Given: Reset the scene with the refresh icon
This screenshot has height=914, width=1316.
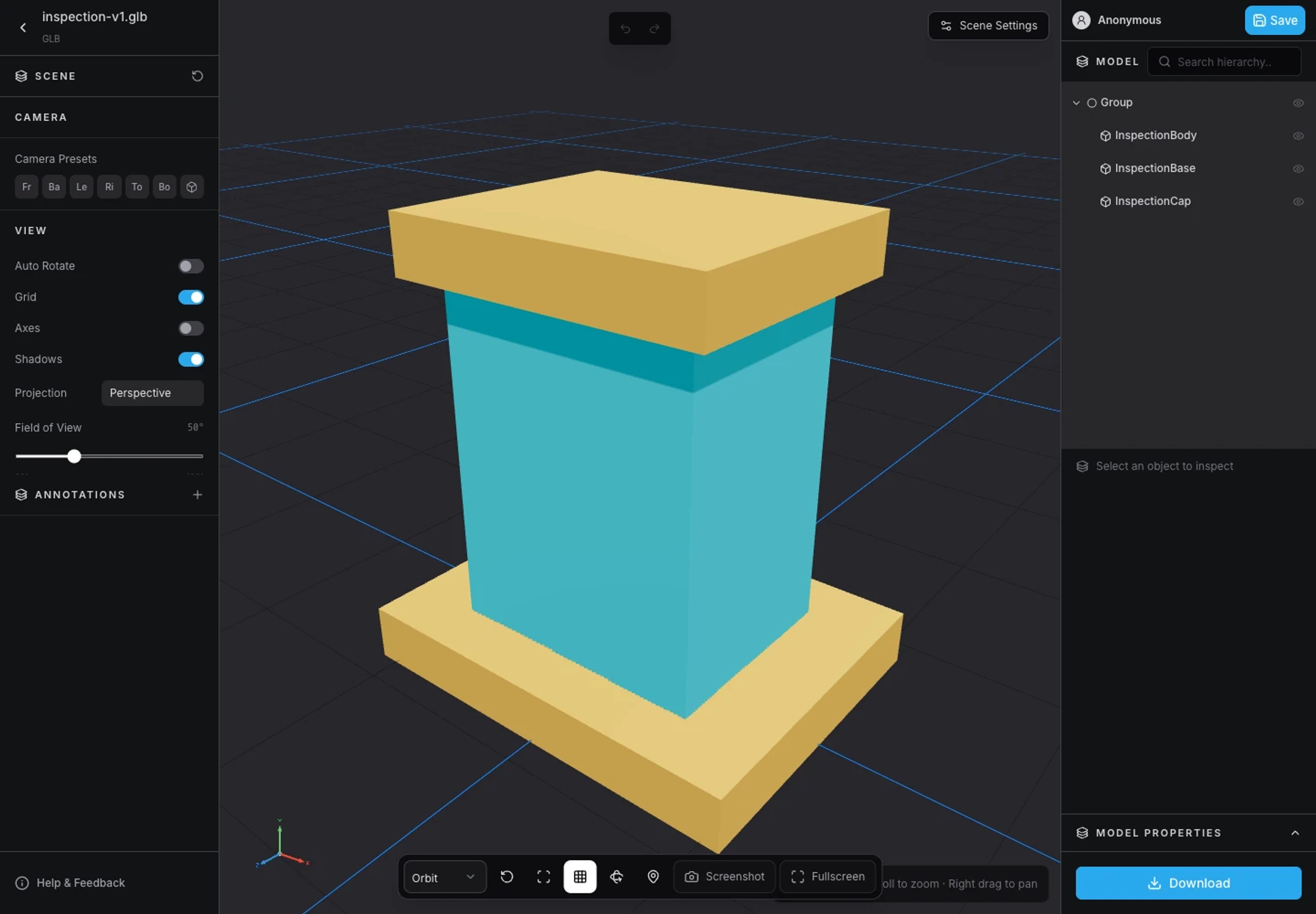Looking at the screenshot, I should pyautogui.click(x=197, y=76).
